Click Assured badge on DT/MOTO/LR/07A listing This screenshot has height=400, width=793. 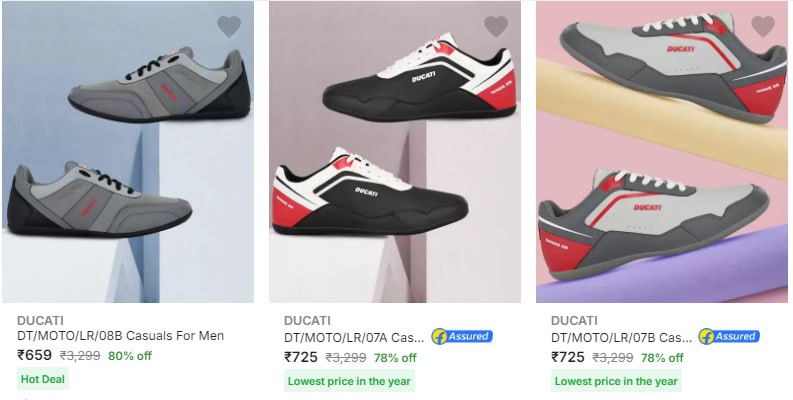pyautogui.click(x=462, y=337)
